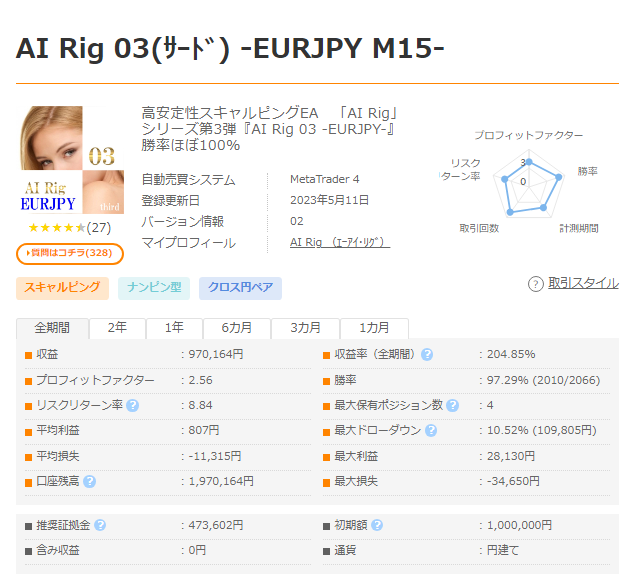Image resolution: width=638 pixels, height=581 pixels.
Task: Click the 初期額 value 1,000,000円
Action: 520,525
